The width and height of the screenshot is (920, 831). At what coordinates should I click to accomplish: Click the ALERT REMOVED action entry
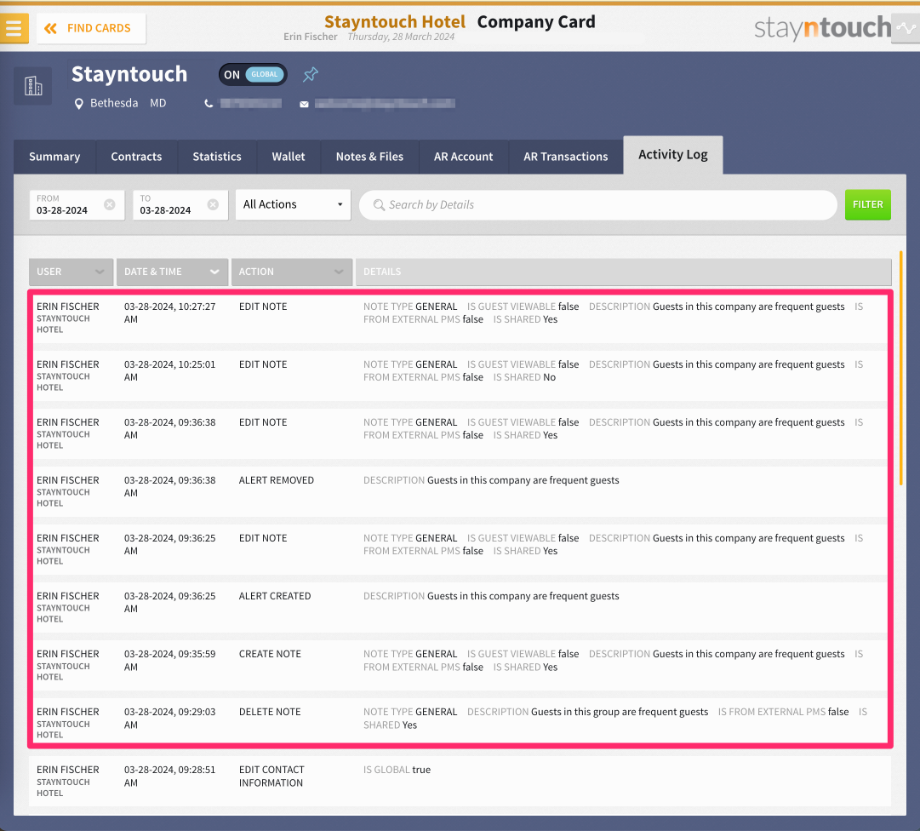coord(276,480)
